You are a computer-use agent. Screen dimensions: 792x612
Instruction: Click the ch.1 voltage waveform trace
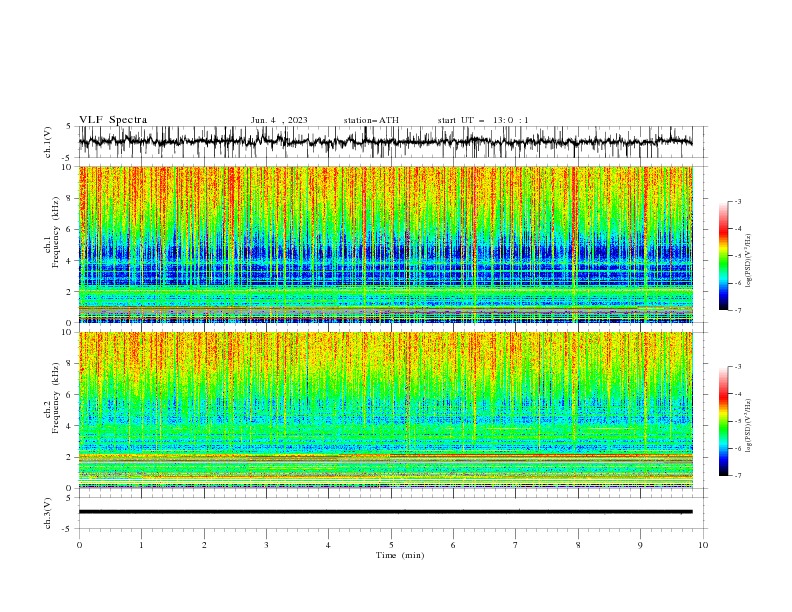(x=385, y=142)
